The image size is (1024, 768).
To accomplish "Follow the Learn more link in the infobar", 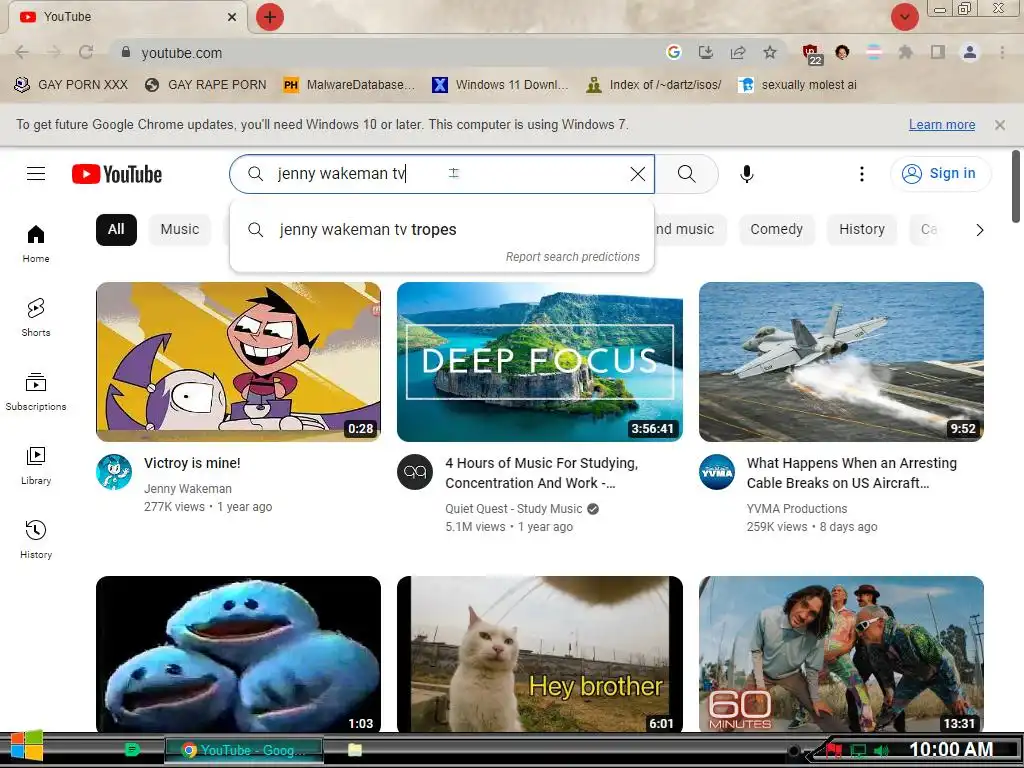I will tap(942, 124).
